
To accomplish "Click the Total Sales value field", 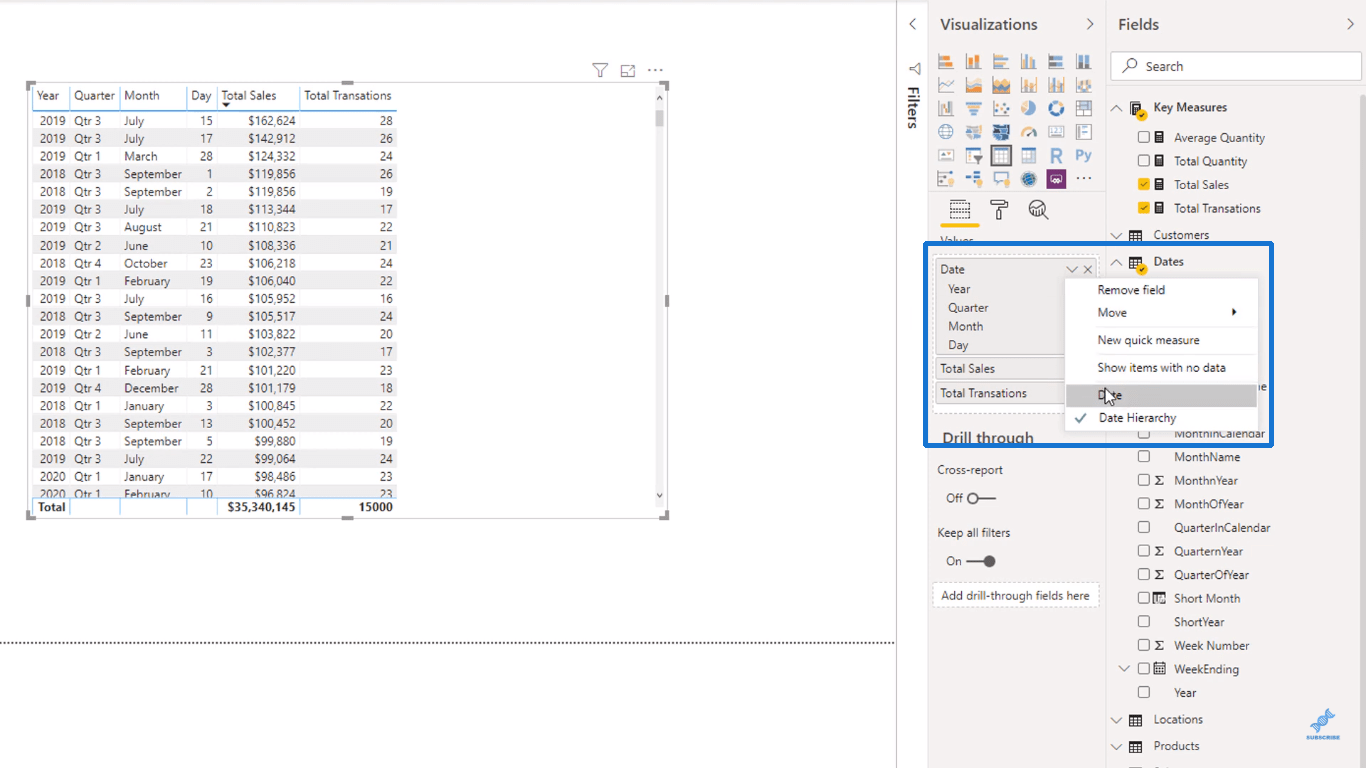I will click(x=1000, y=369).
